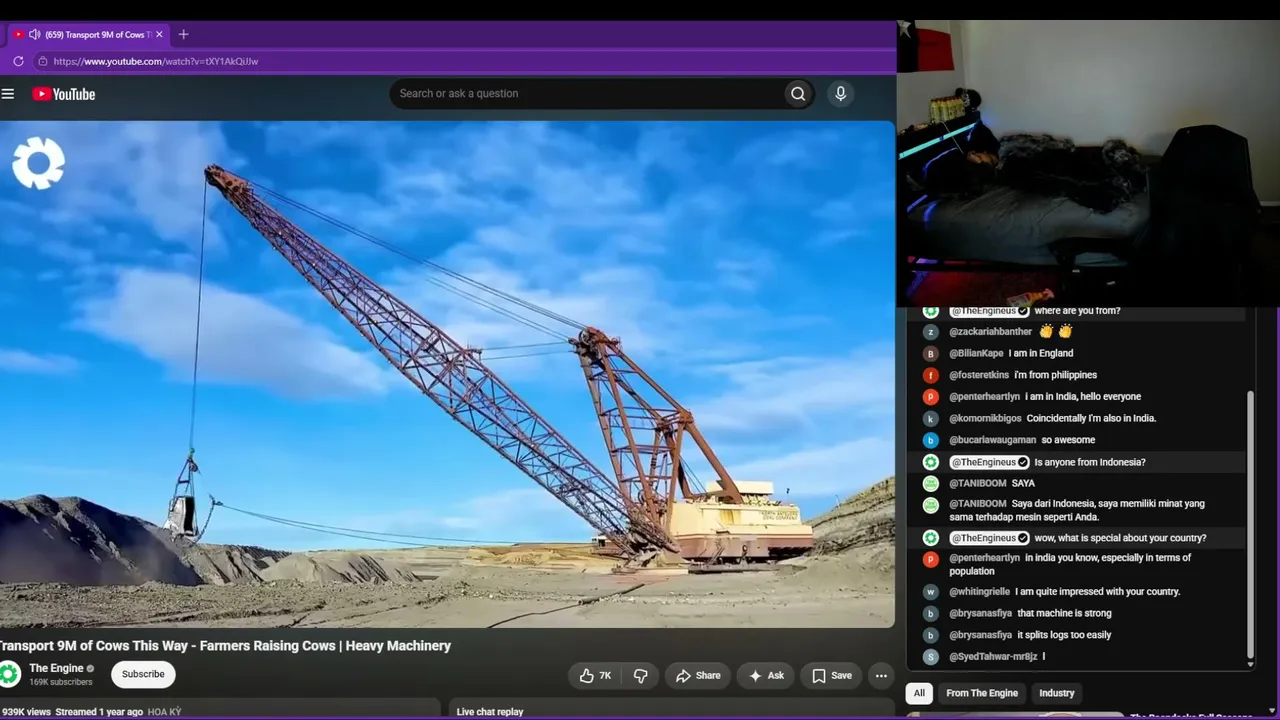This screenshot has width=1280, height=720.
Task: Click the avatar of @zackariahbanther in chat
Action: click(x=930, y=332)
